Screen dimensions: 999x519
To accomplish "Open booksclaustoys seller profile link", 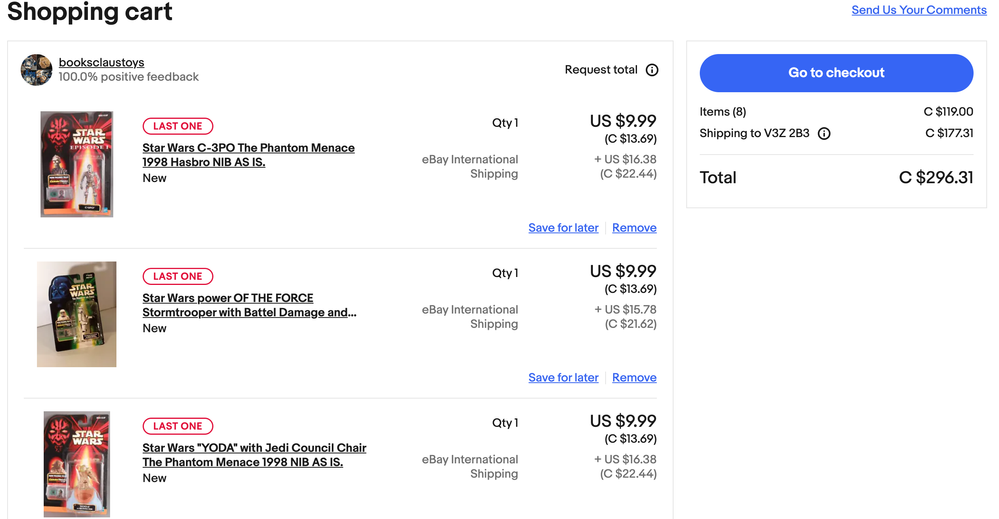I will tap(101, 62).
